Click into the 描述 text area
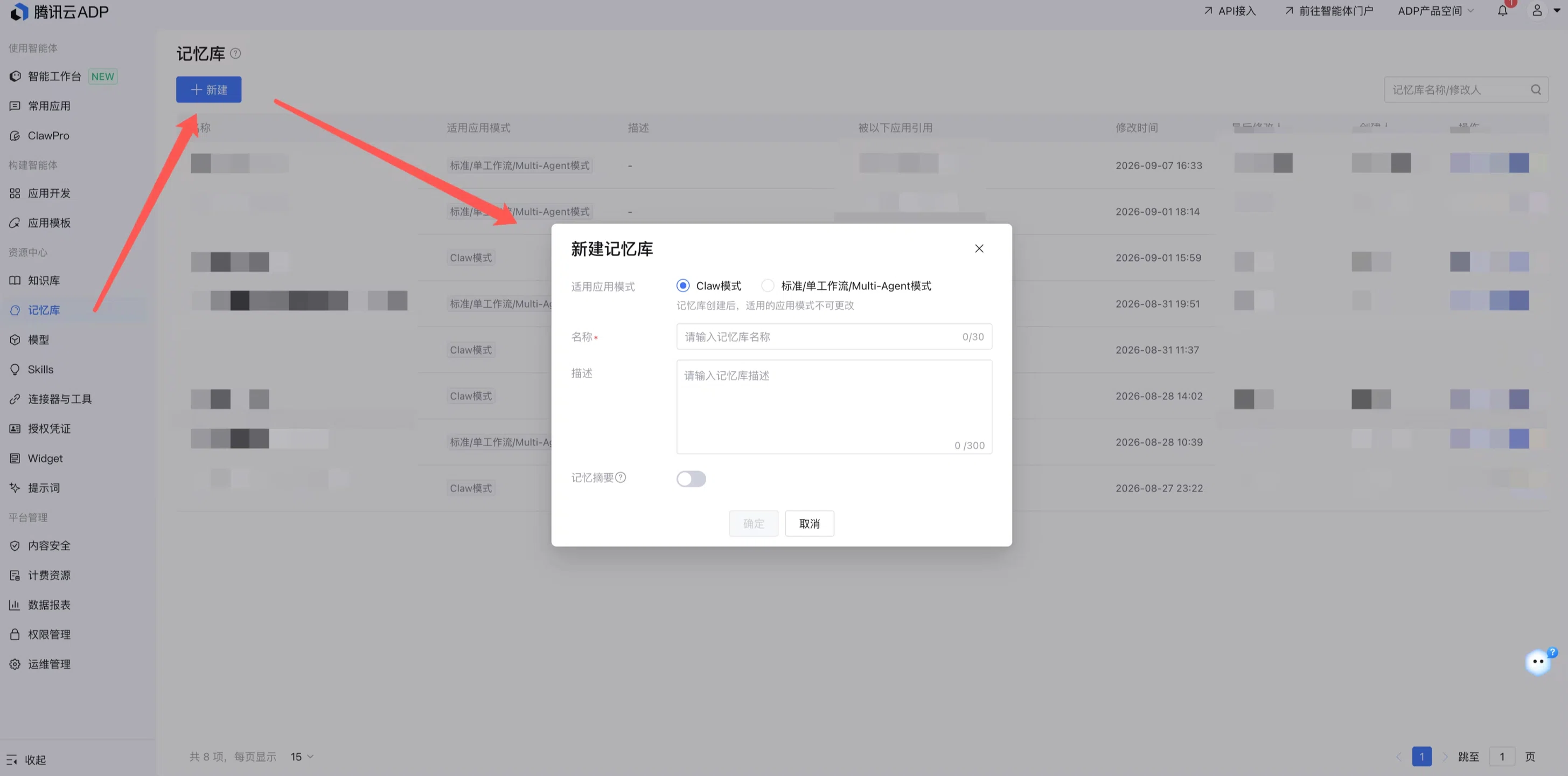Screen dimensions: 1568x776 point(834,407)
